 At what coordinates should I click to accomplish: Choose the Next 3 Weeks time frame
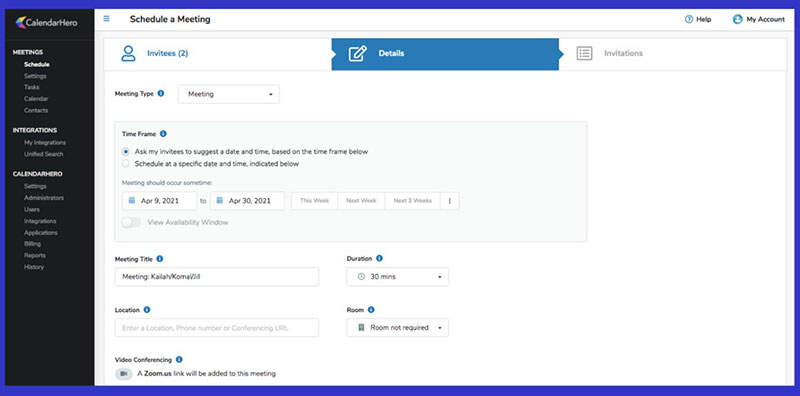click(413, 201)
